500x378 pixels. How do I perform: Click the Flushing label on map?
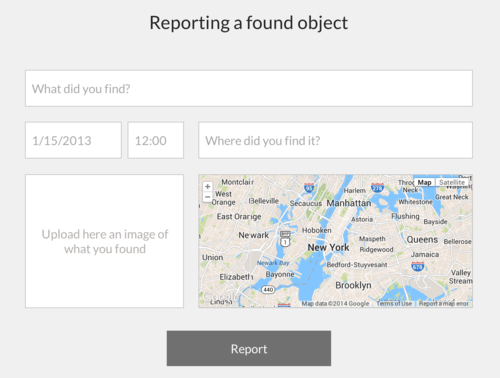click(405, 216)
